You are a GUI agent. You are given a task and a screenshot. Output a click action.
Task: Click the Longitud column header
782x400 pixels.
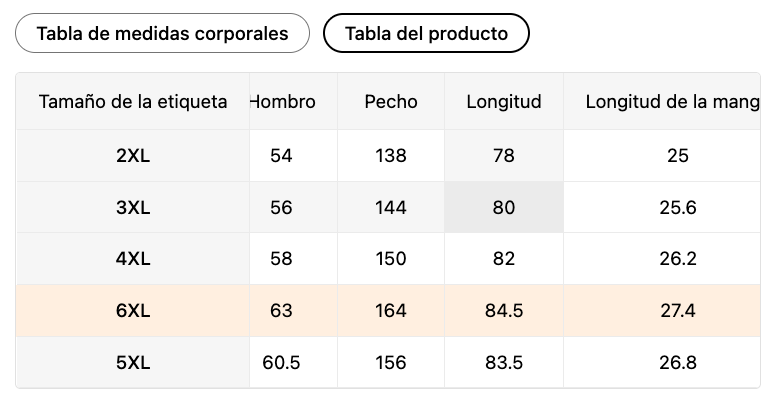504,102
